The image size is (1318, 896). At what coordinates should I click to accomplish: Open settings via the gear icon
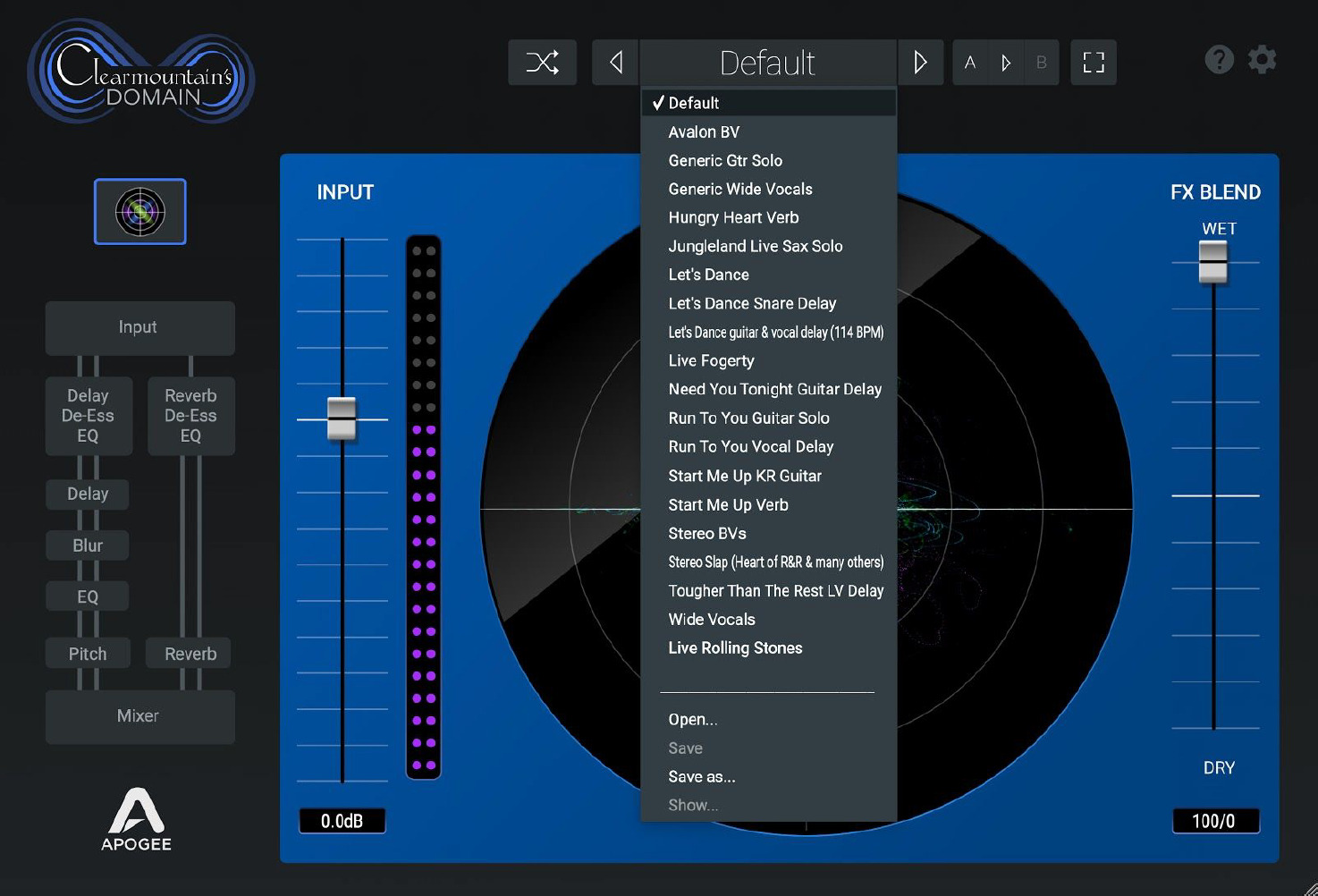pos(1262,60)
